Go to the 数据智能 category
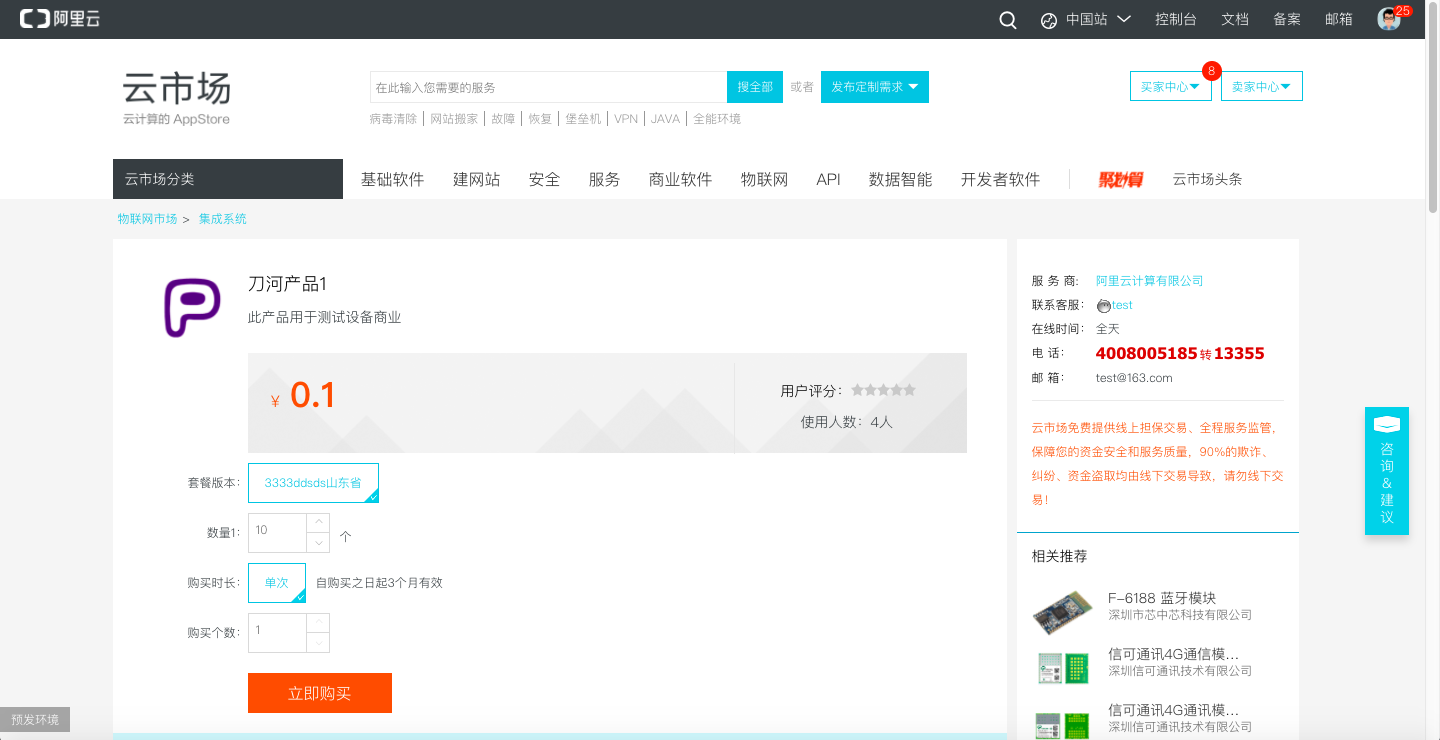This screenshot has width=1440, height=740. click(901, 180)
